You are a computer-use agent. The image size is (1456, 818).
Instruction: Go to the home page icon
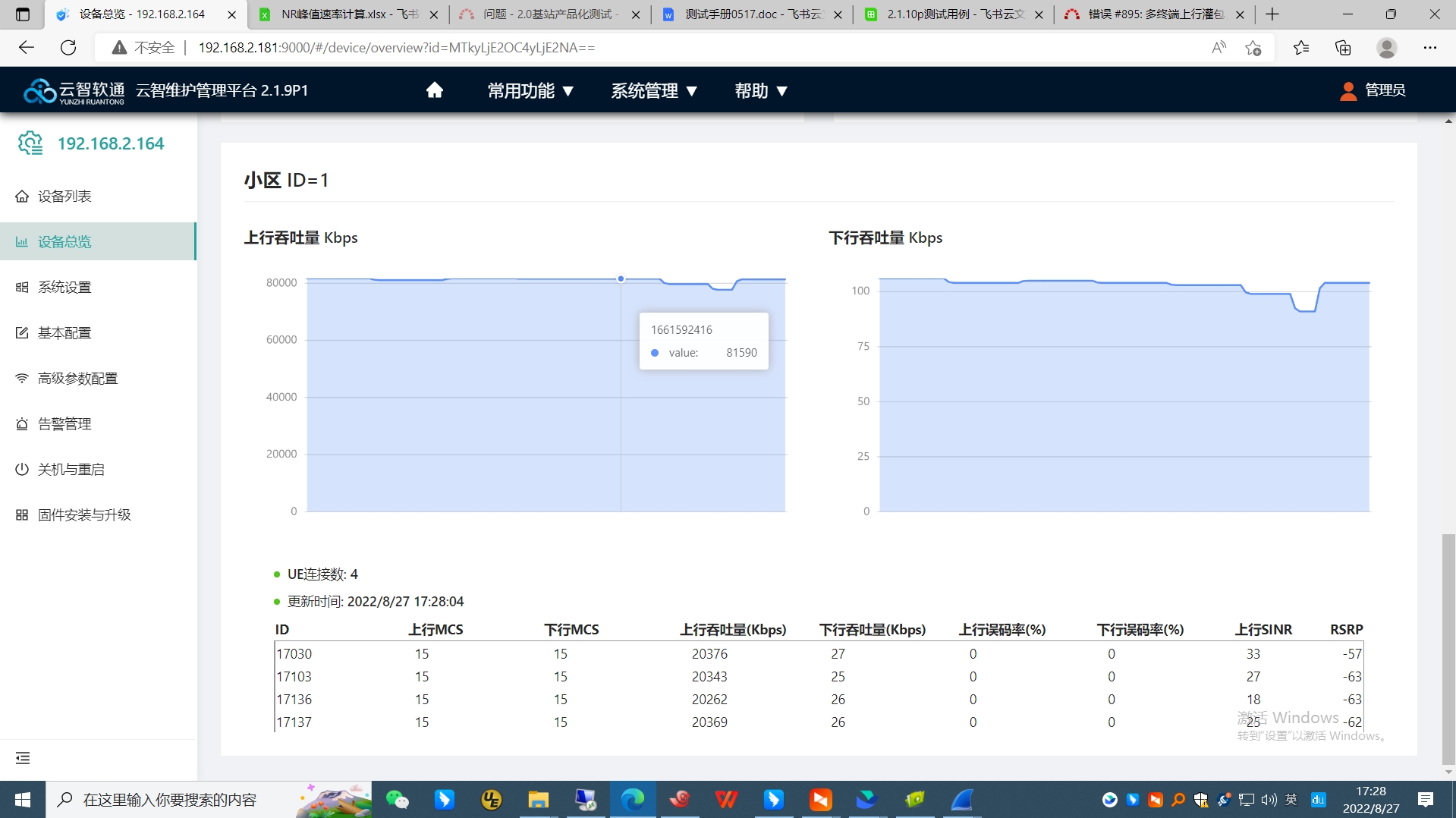tap(434, 90)
